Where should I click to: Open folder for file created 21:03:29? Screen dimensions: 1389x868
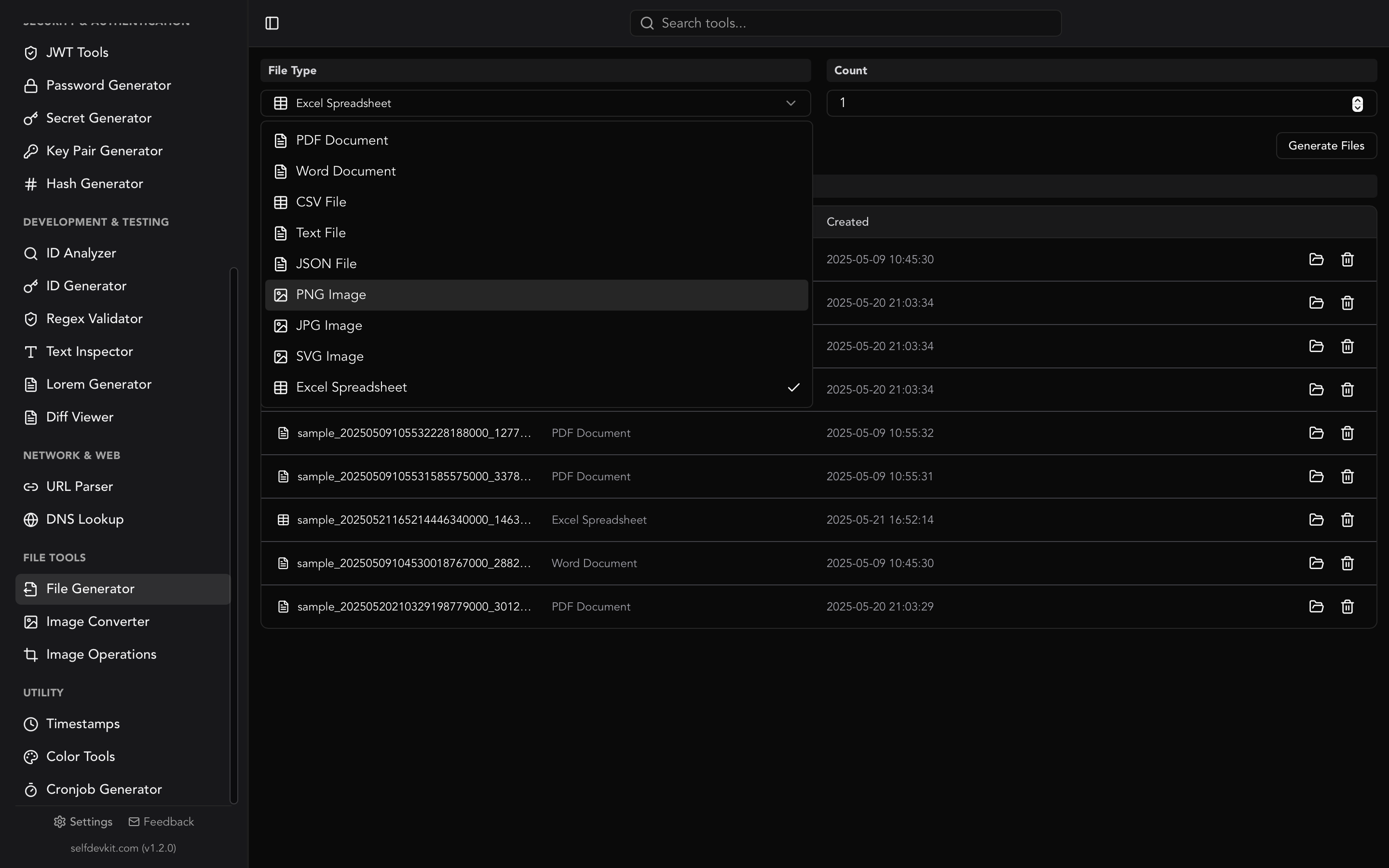1316,606
